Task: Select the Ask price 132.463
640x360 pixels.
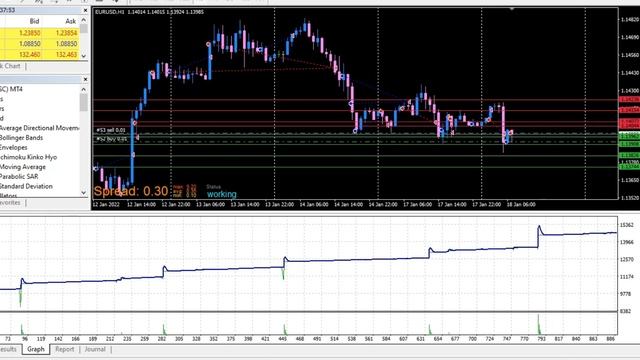Action: coord(66,54)
